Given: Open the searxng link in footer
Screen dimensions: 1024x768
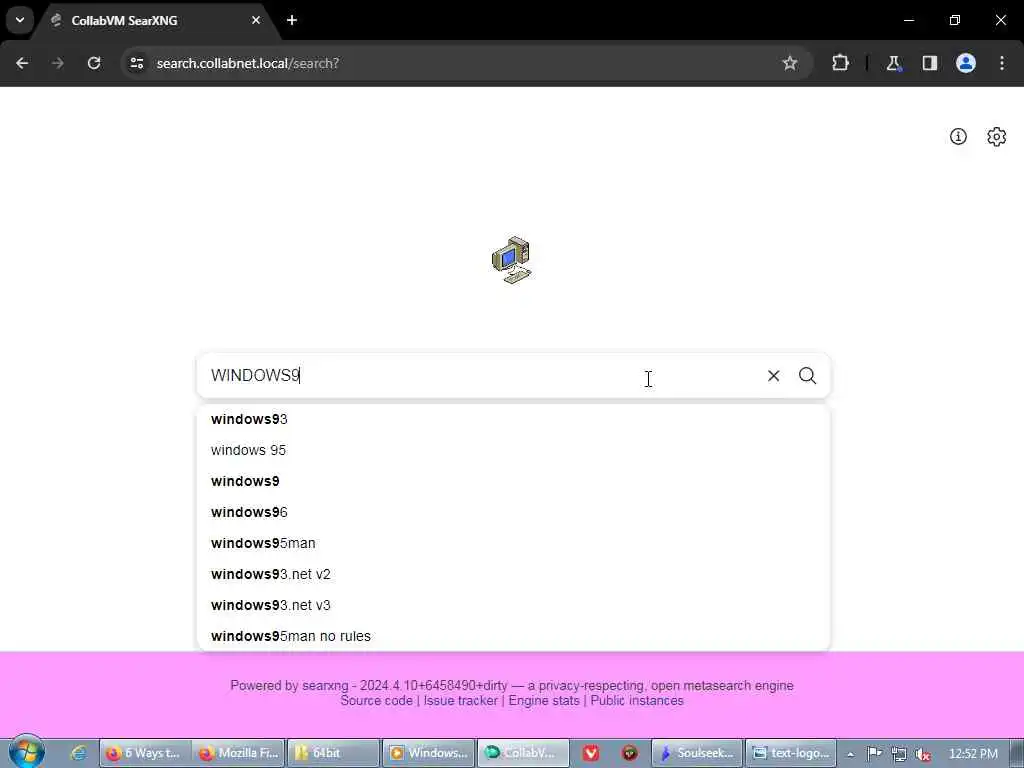Looking at the screenshot, I should tap(325, 686).
